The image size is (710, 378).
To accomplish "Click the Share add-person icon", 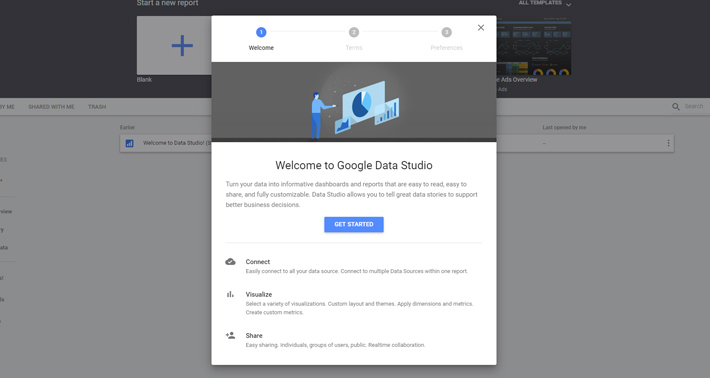I will [x=230, y=335].
